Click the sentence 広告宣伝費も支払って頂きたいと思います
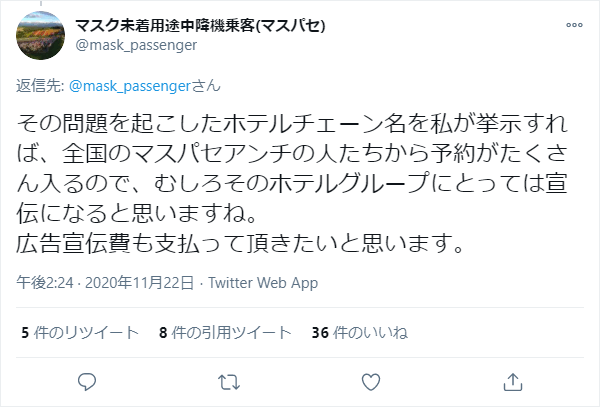 [x=240, y=243]
